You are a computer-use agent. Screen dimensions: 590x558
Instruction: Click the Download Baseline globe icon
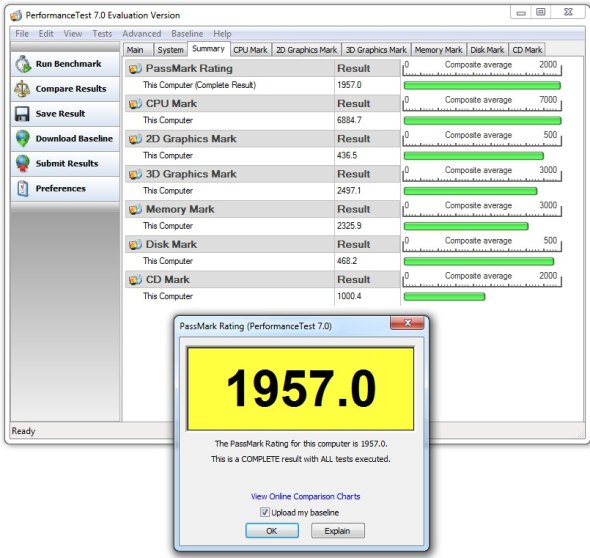click(x=23, y=138)
